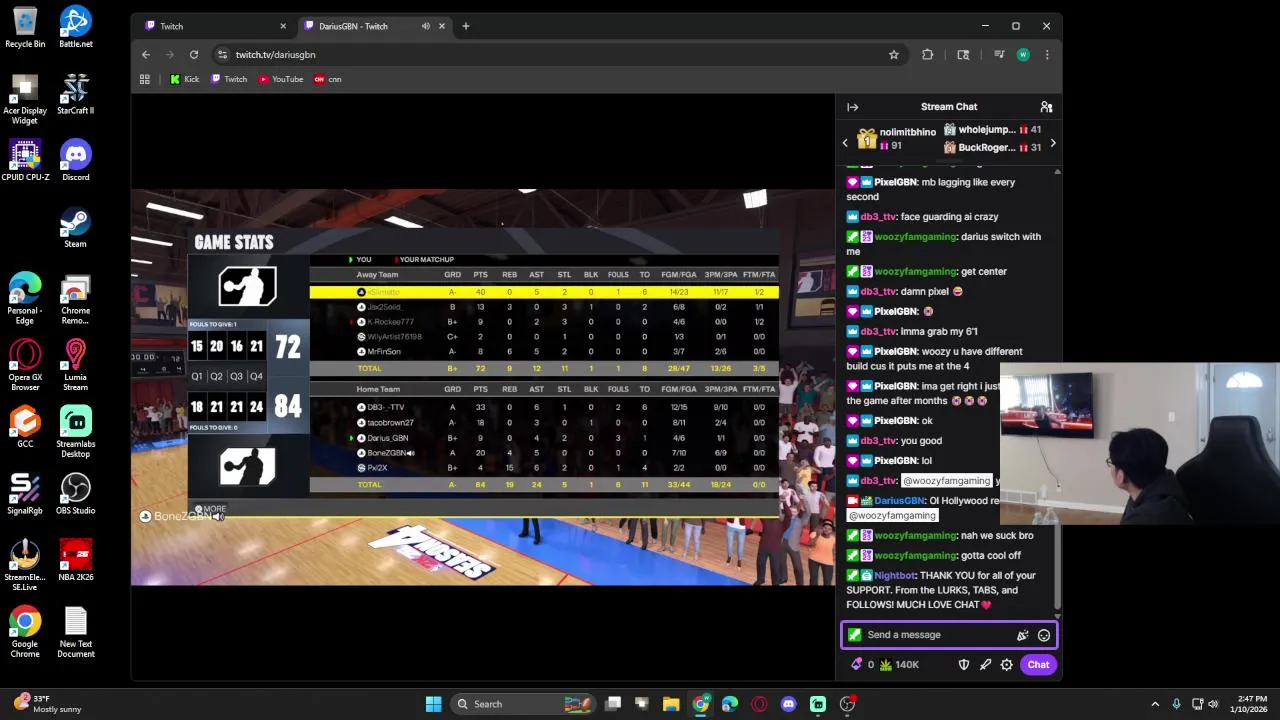Open DariusGBN's username in chat
1280x720 pixels.
899,501
